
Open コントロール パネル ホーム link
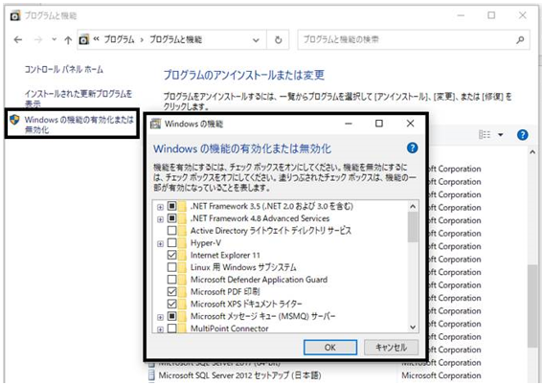tap(64, 69)
